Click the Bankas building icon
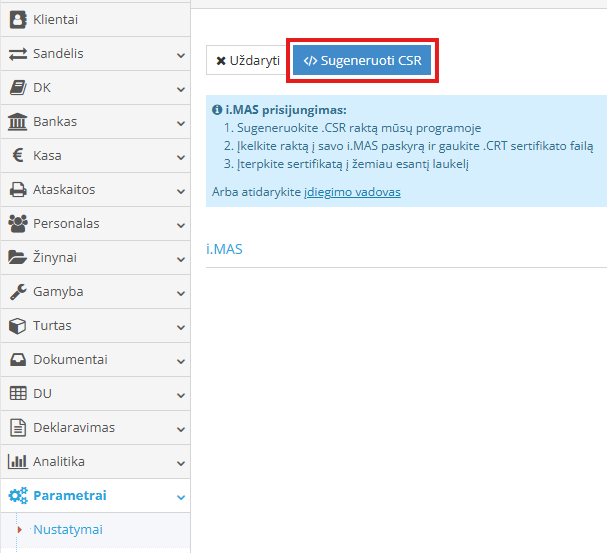Screen dimensions: 607x553 click(17, 122)
